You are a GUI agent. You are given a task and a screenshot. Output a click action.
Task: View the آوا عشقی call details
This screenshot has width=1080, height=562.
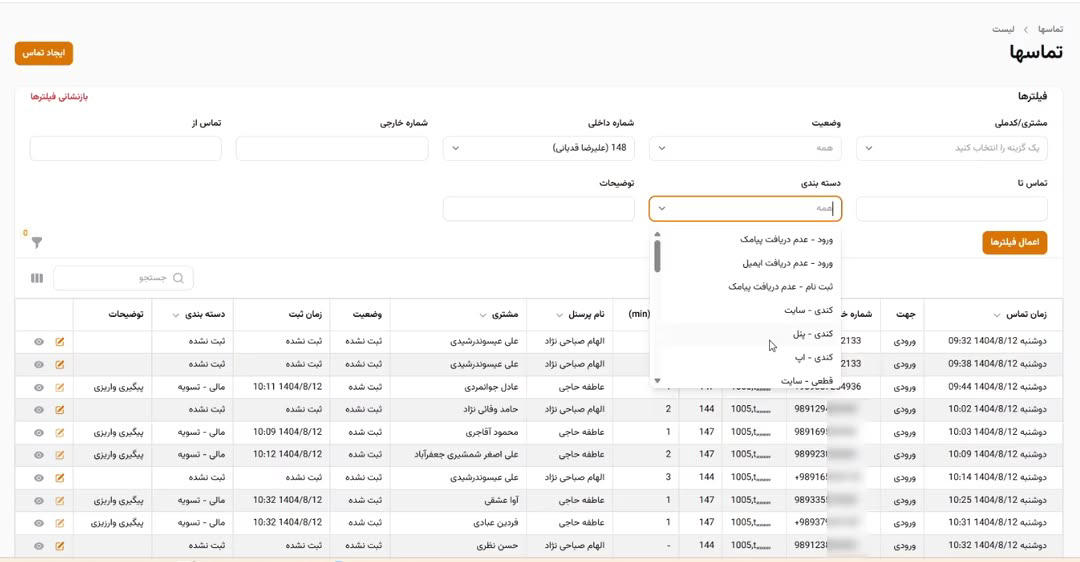39,501
